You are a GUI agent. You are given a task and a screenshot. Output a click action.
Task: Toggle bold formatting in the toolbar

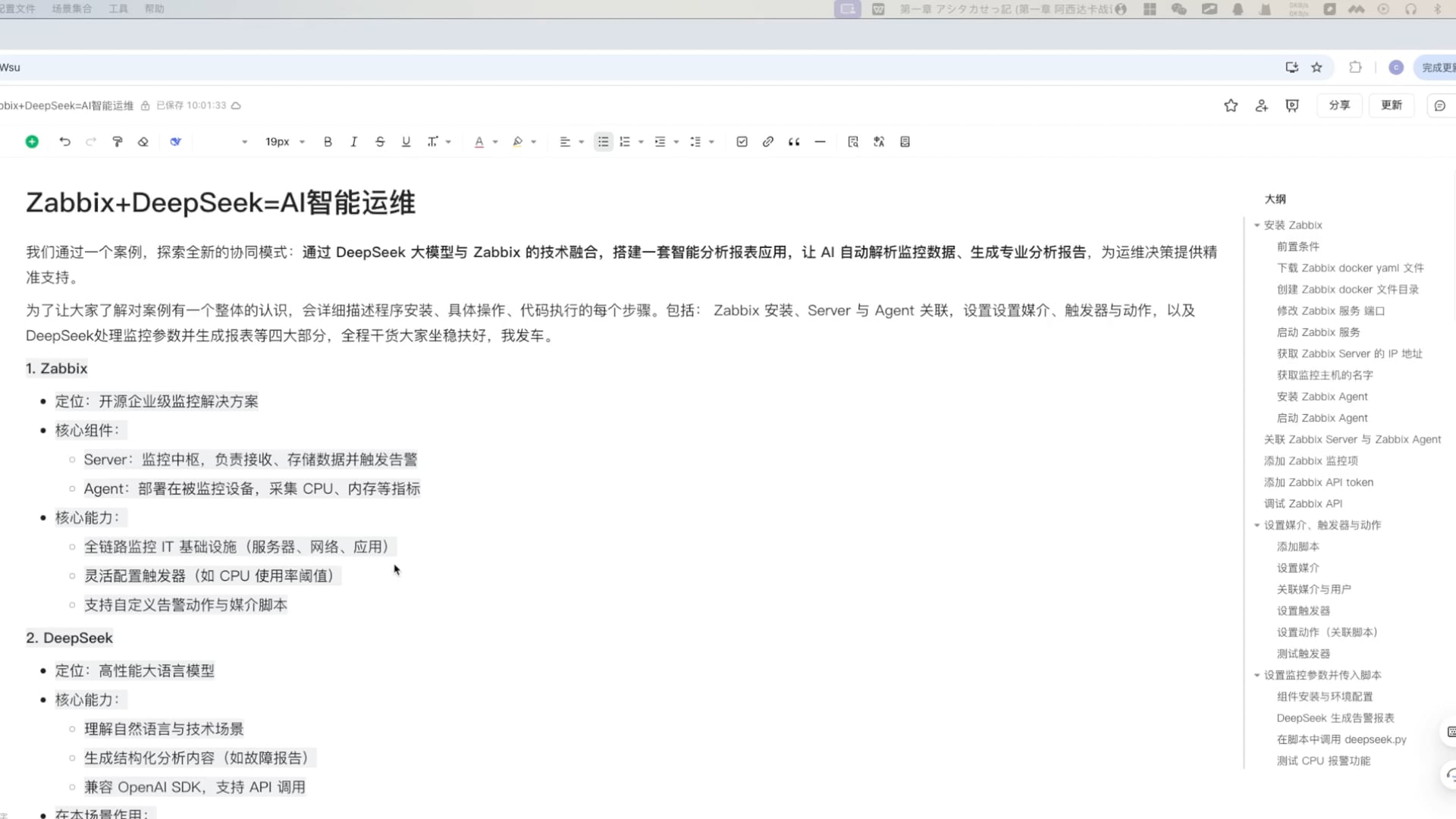(x=327, y=141)
